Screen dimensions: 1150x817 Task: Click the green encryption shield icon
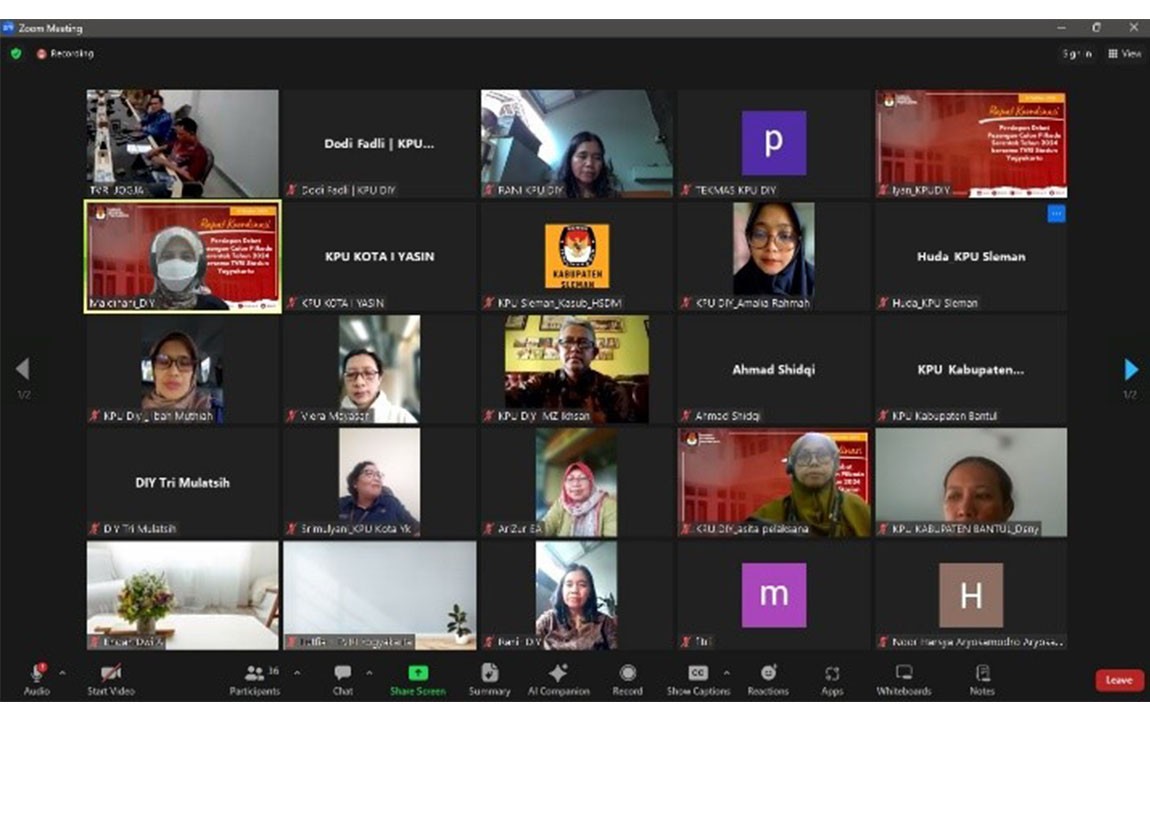[x=16, y=54]
